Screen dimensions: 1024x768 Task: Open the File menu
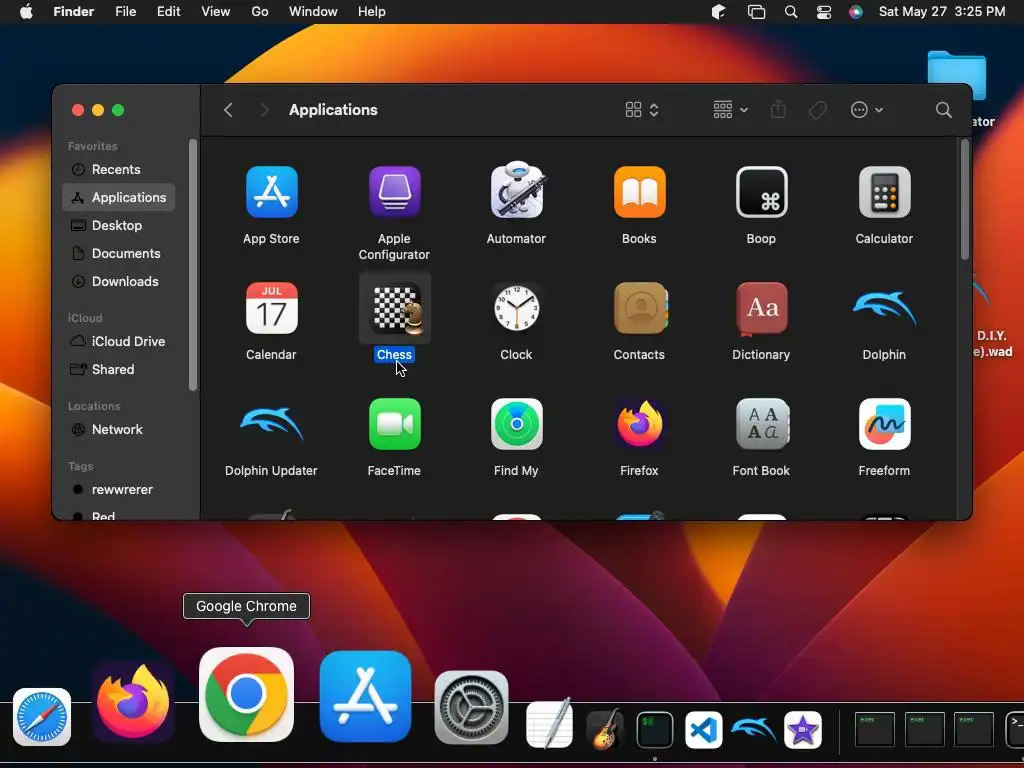coord(125,12)
